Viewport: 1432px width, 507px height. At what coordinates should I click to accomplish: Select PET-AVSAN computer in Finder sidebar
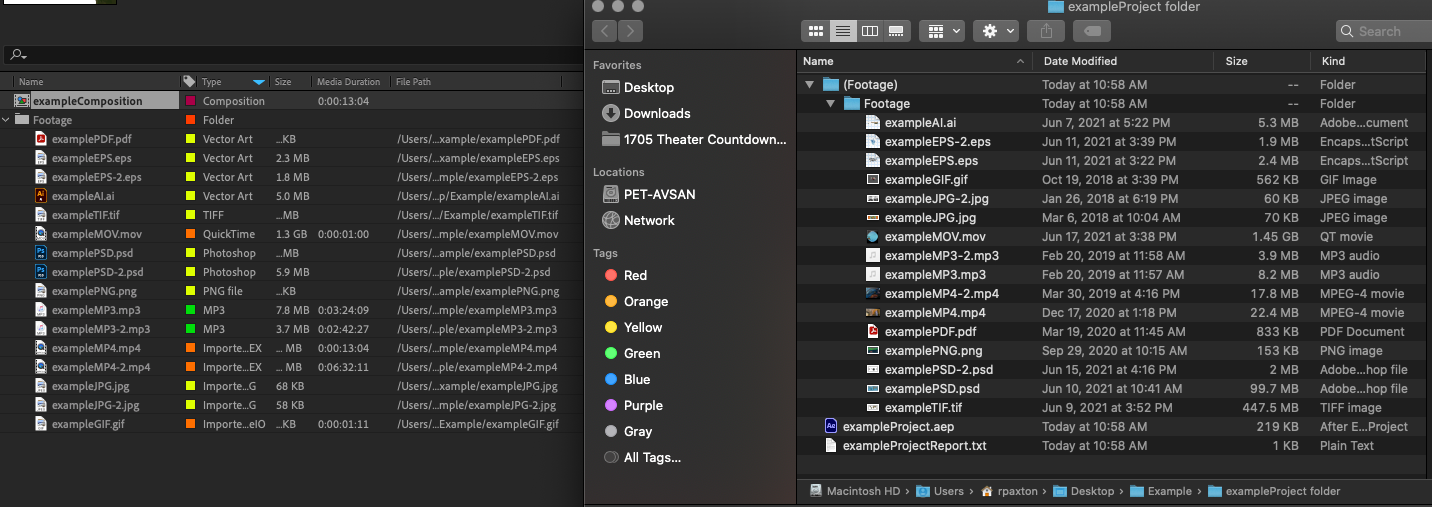tap(649, 194)
